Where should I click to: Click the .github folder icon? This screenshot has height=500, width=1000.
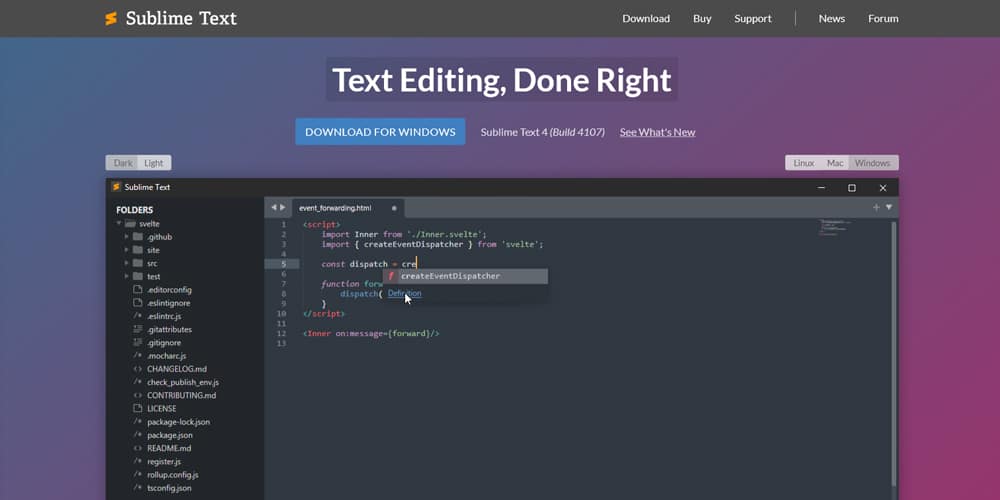(137, 237)
